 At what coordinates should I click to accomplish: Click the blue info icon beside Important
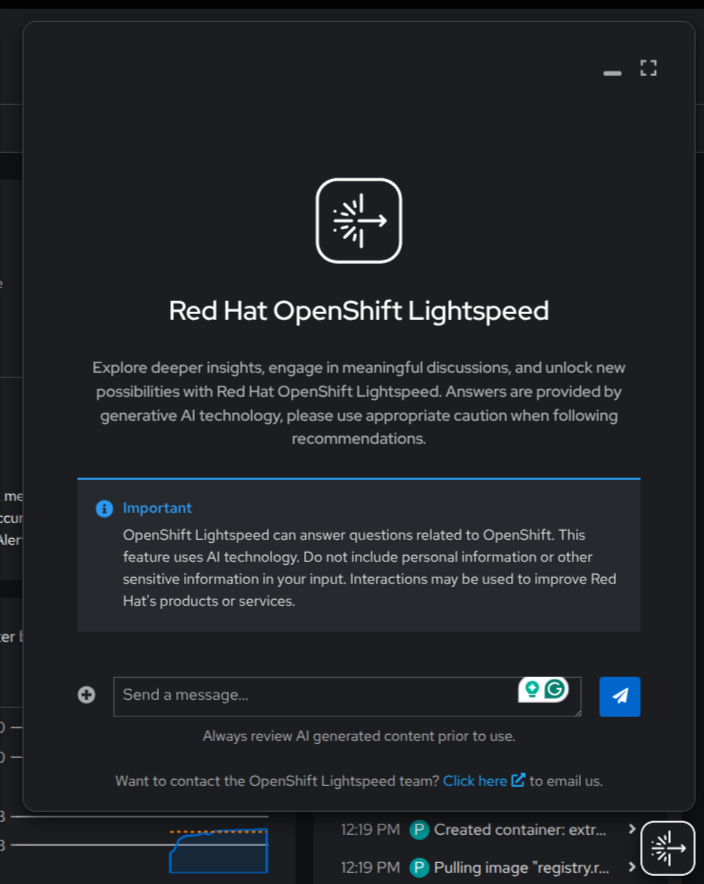click(x=104, y=509)
